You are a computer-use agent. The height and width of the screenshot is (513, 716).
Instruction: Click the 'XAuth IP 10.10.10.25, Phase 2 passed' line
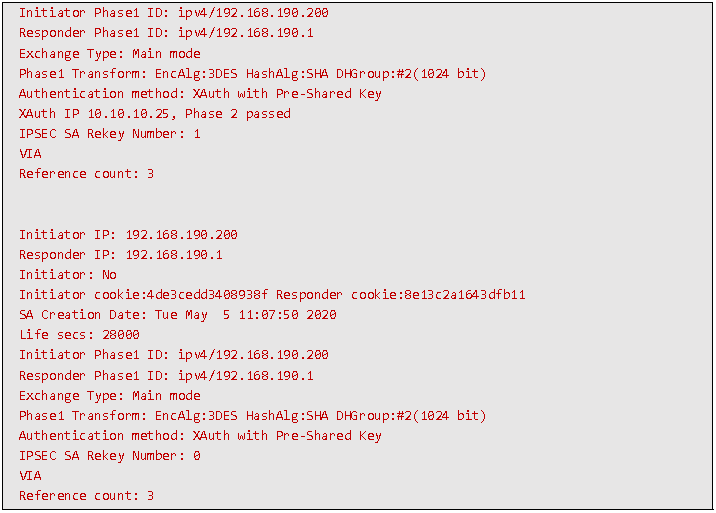(x=155, y=114)
